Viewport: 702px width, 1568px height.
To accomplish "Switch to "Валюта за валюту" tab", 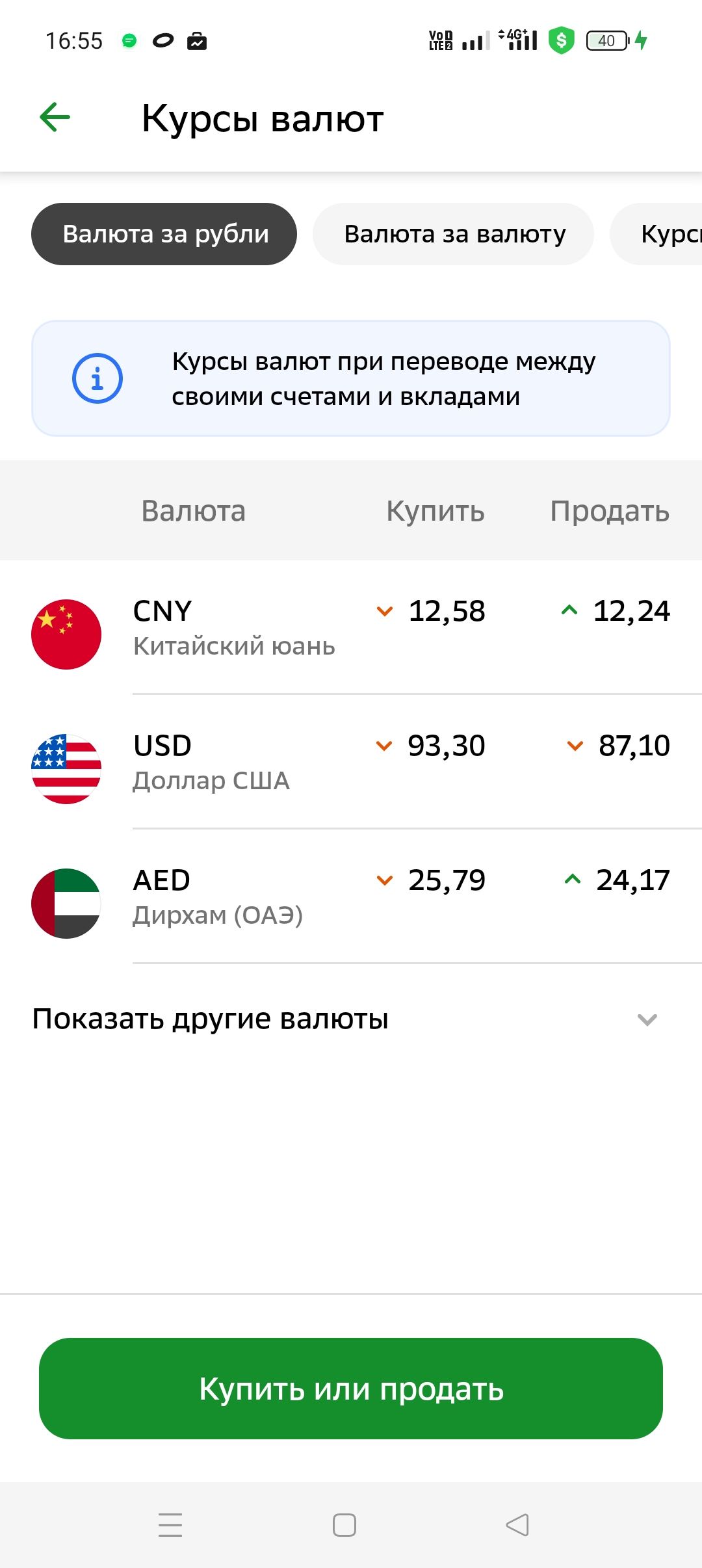I will [x=454, y=234].
